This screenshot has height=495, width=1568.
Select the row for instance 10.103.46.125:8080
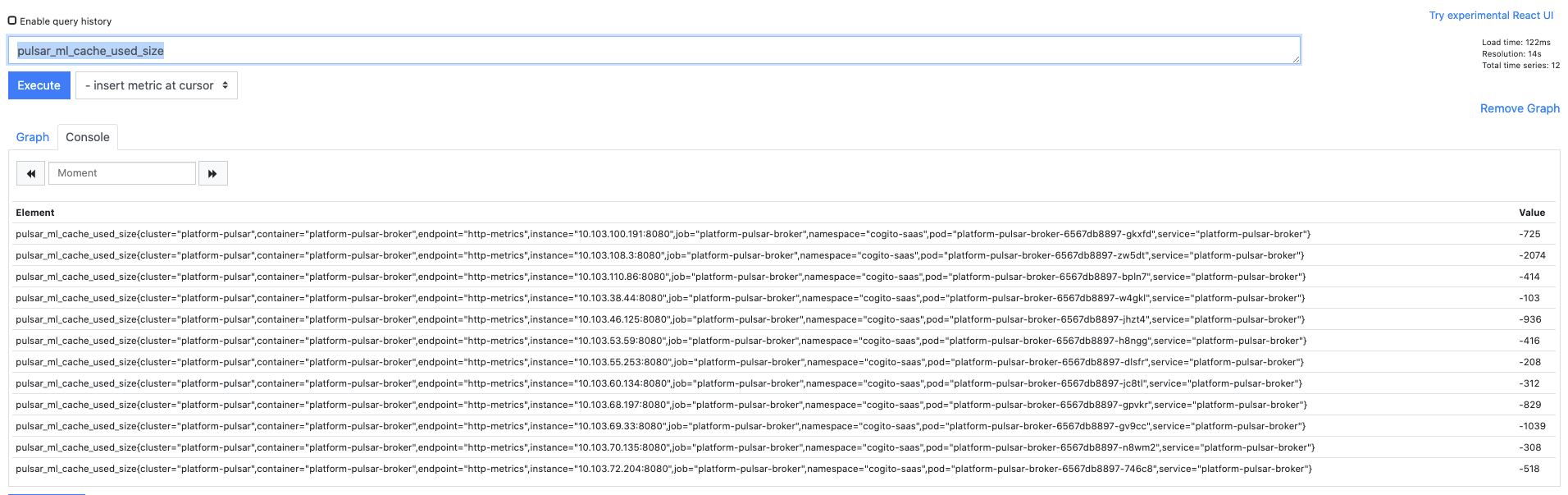coord(784,319)
